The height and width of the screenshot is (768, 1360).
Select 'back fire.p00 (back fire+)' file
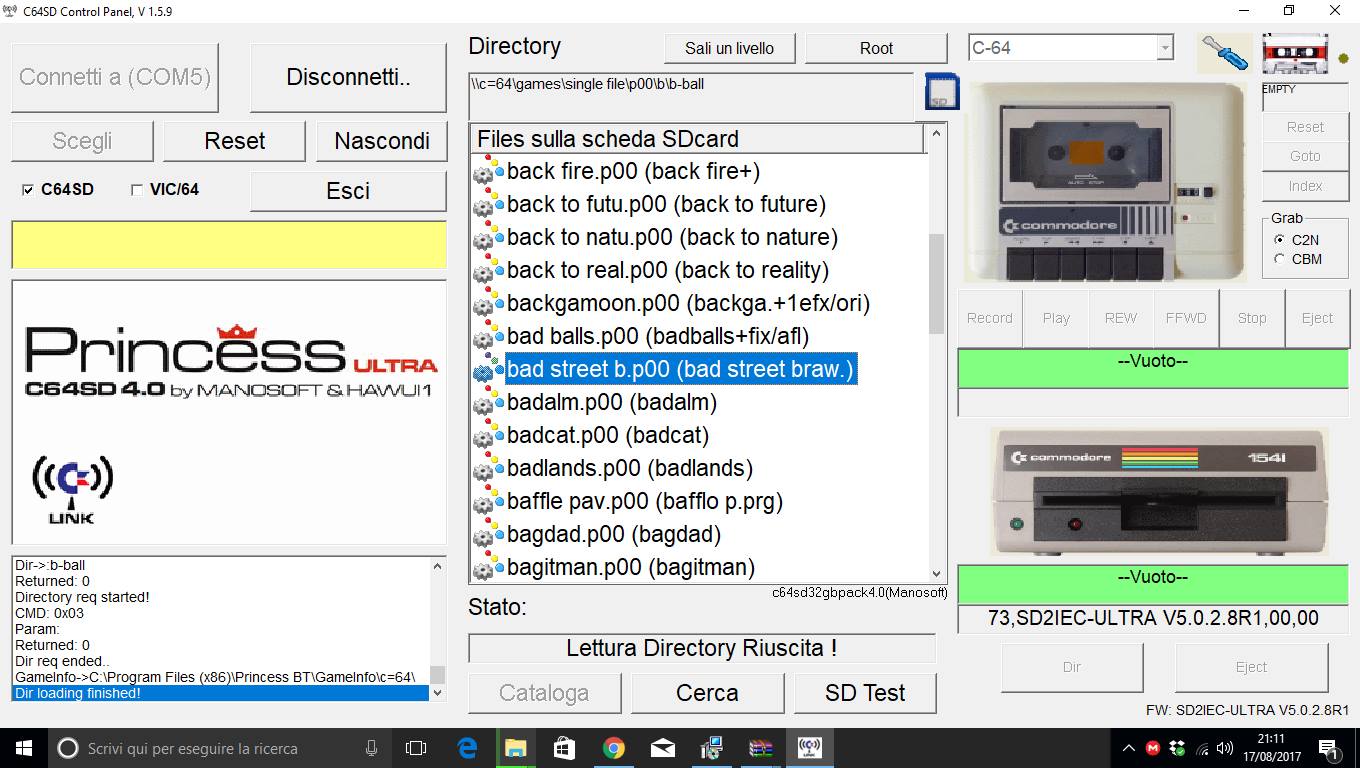(x=633, y=172)
